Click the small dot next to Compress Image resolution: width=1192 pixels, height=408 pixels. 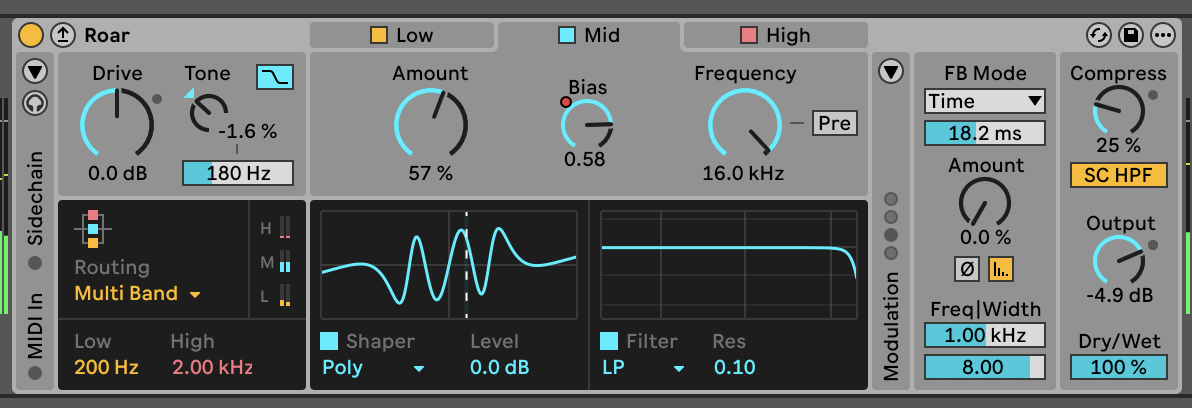(x=1152, y=96)
